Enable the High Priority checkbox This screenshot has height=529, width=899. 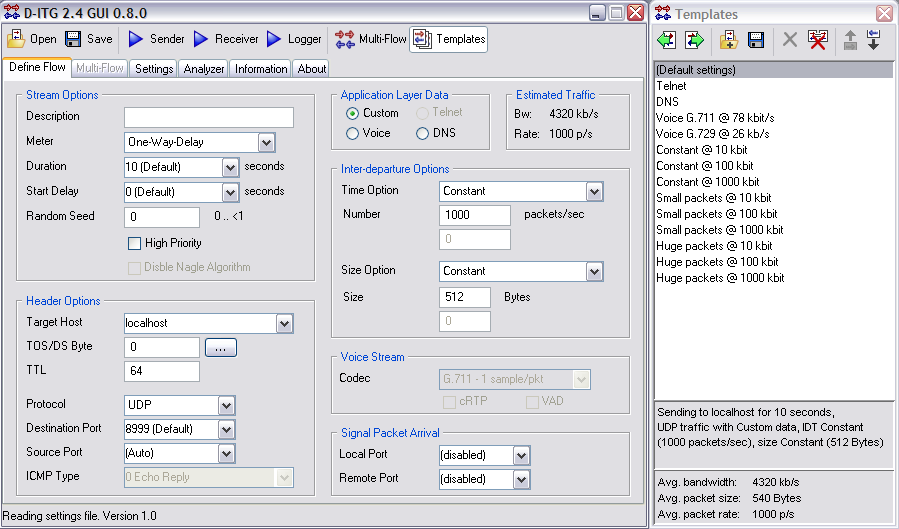coord(135,244)
